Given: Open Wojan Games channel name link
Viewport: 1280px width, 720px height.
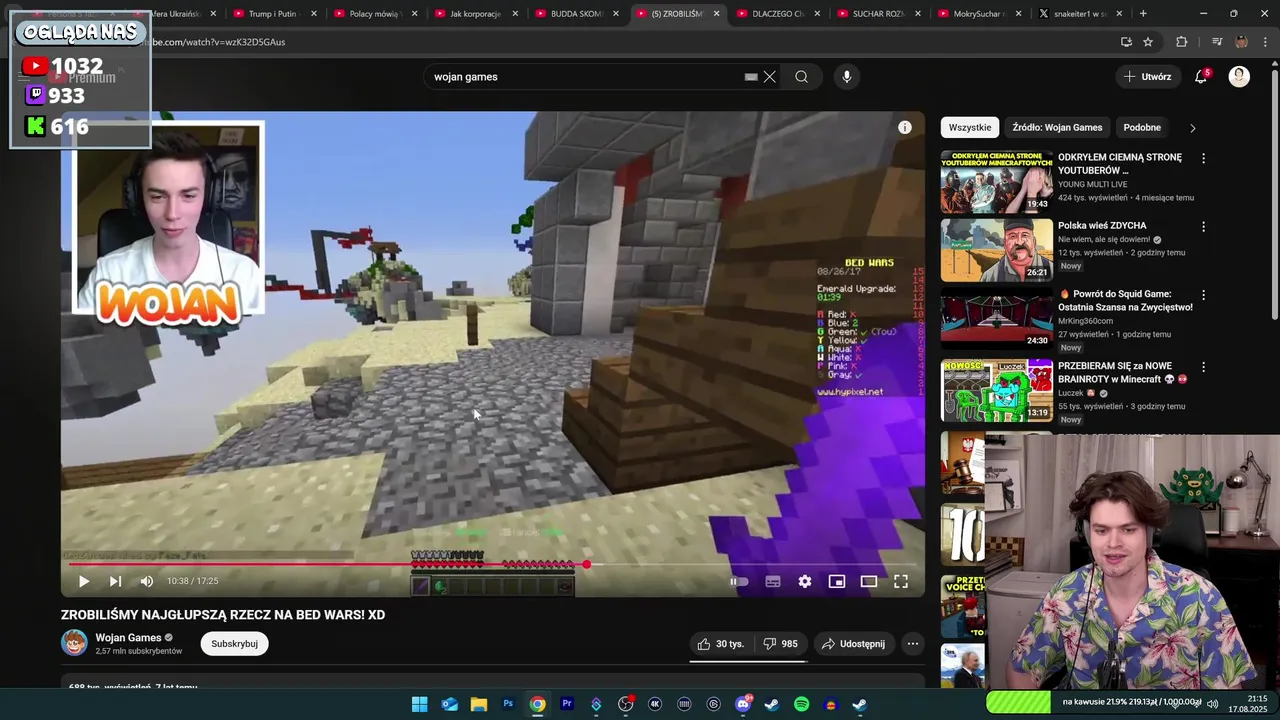Looking at the screenshot, I should [x=128, y=637].
